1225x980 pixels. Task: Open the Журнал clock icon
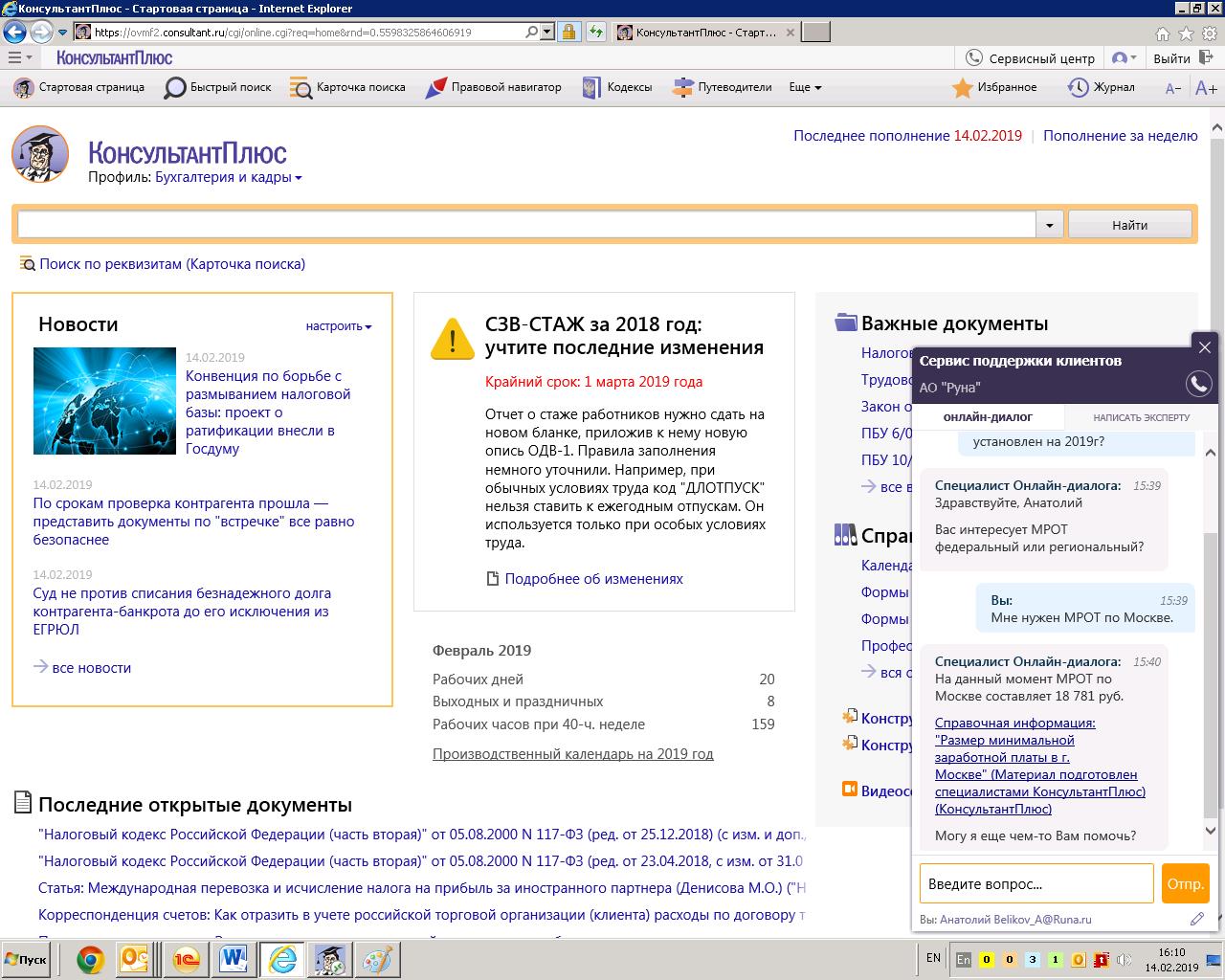(1079, 88)
